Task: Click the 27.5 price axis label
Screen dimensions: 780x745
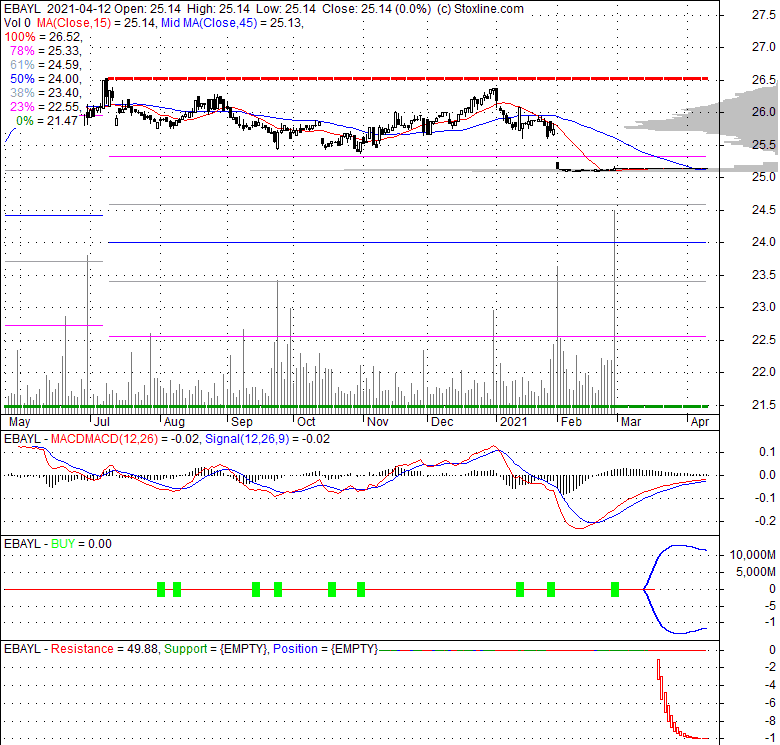Action: [764, 15]
